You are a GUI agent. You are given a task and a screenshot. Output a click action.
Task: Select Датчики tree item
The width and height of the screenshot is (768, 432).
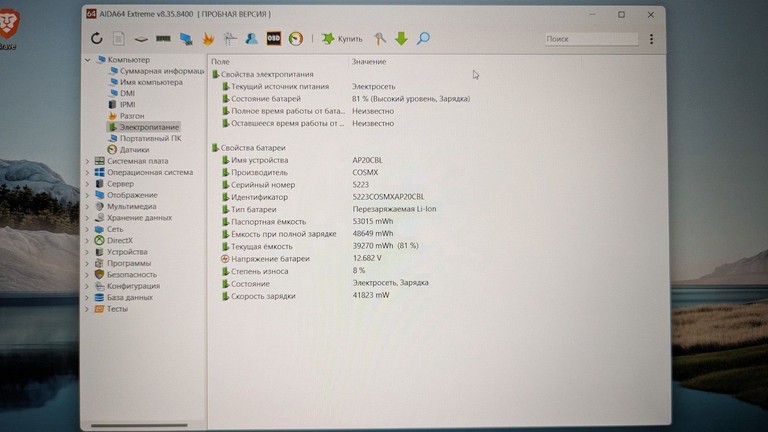tap(128, 149)
